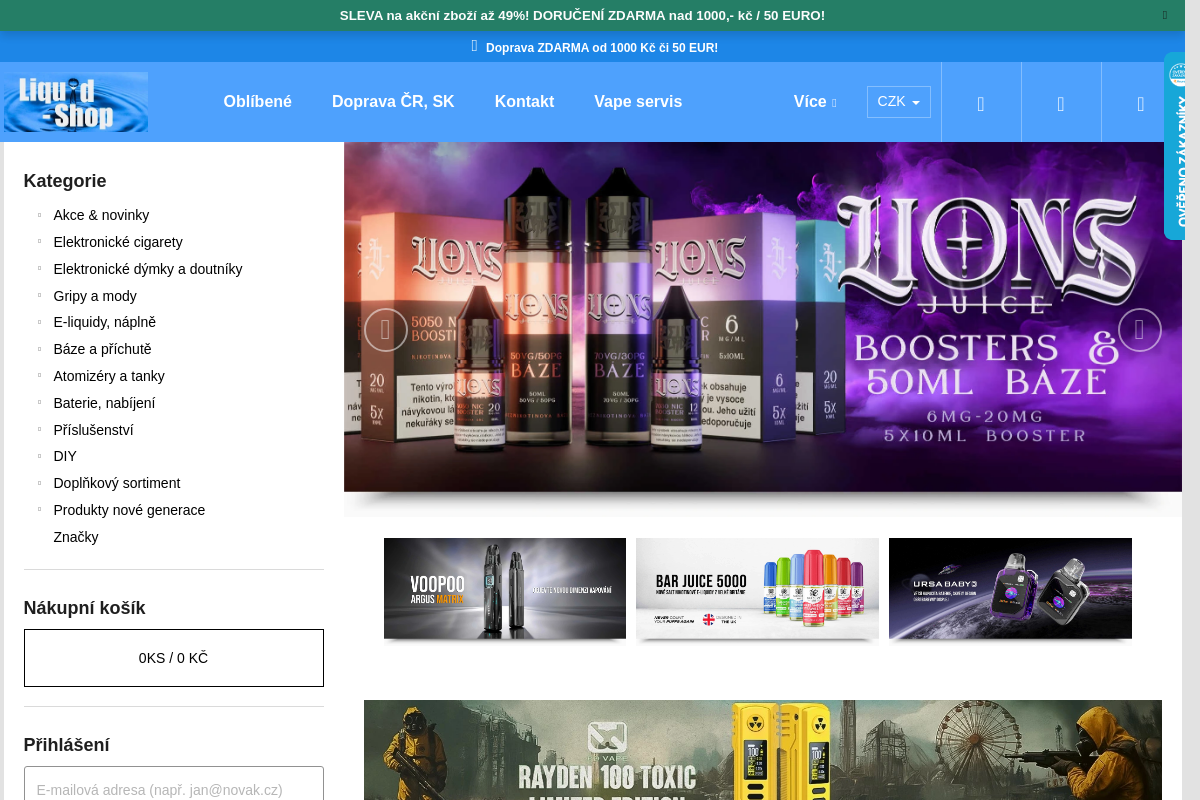Open the Báze a příchutě category
This screenshot has width=1200, height=800.
(102, 349)
